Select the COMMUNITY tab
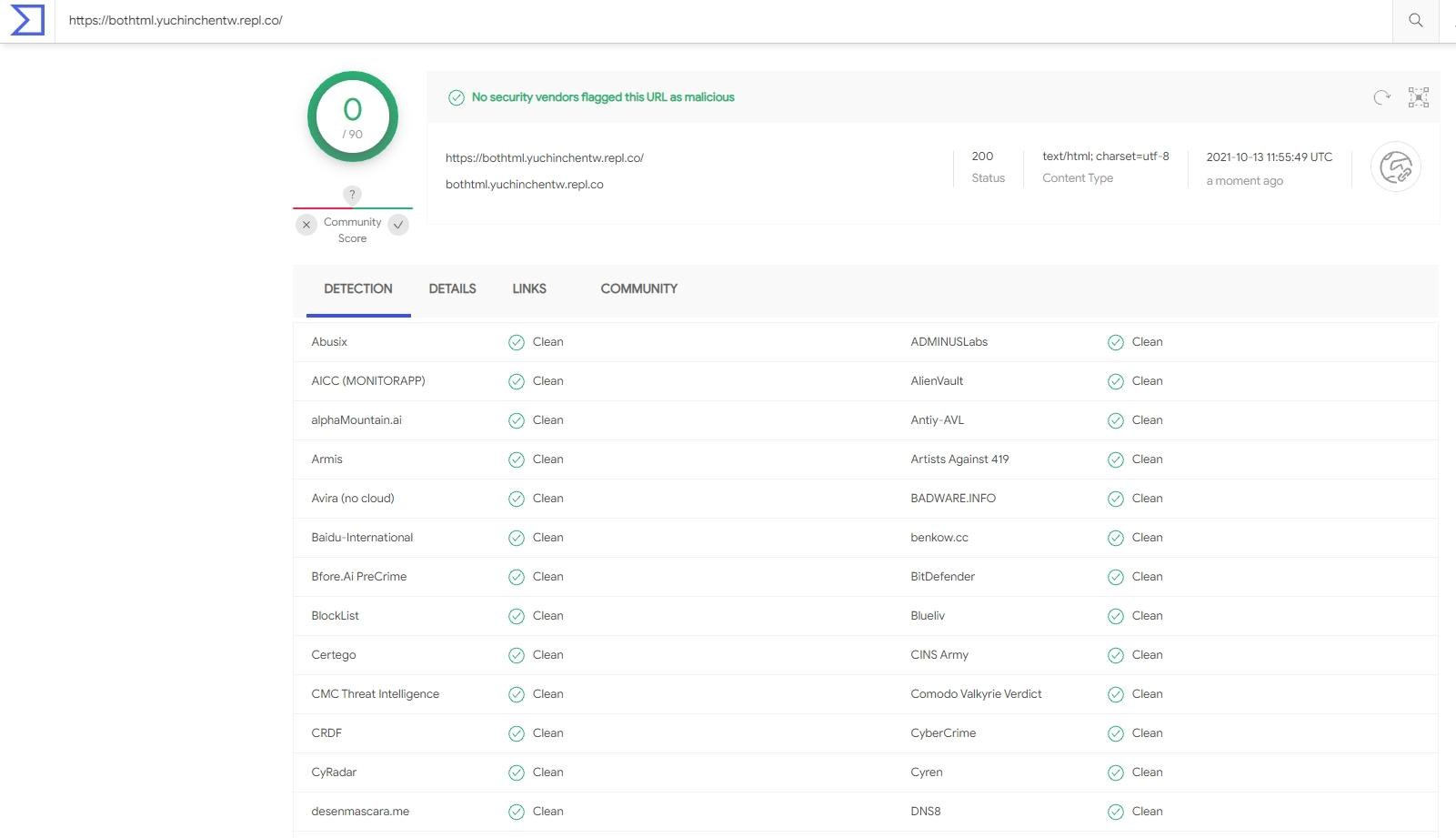This screenshot has width=1456, height=838. [x=638, y=288]
